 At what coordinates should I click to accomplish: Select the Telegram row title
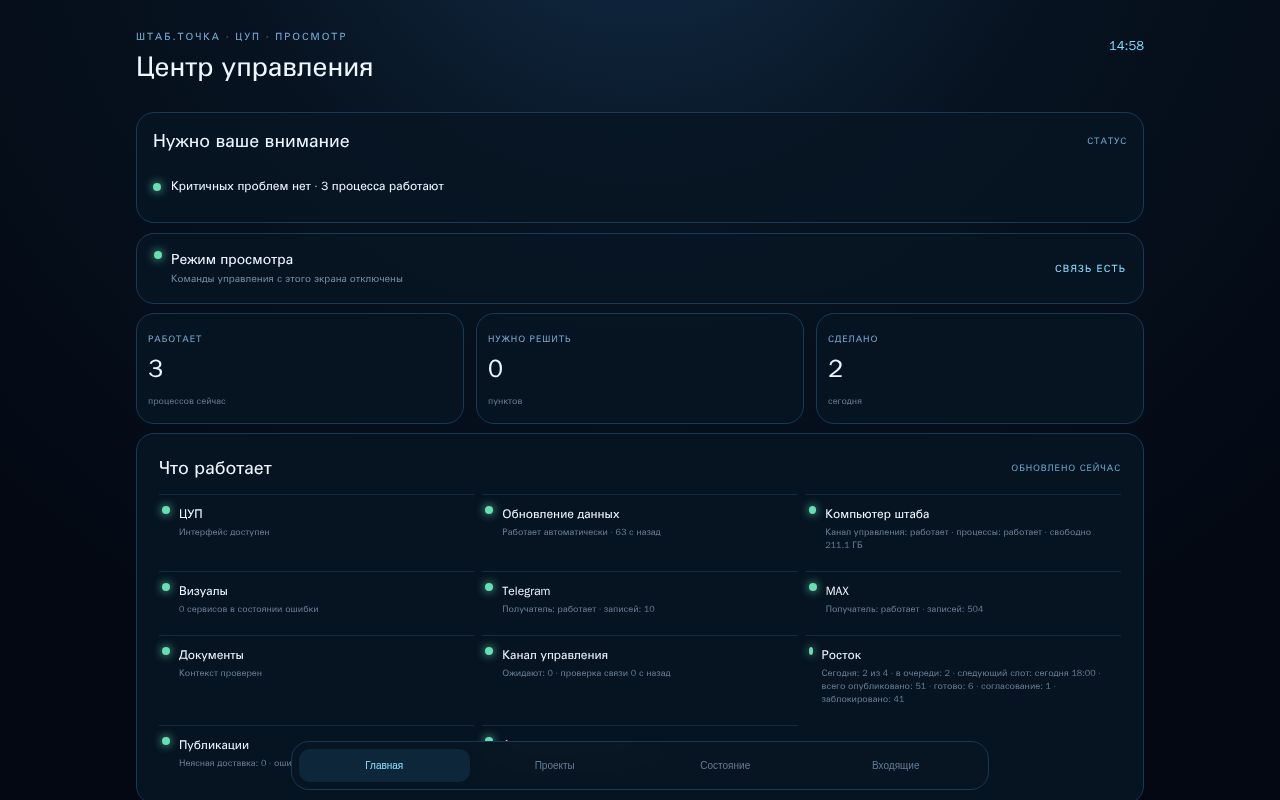[526, 591]
